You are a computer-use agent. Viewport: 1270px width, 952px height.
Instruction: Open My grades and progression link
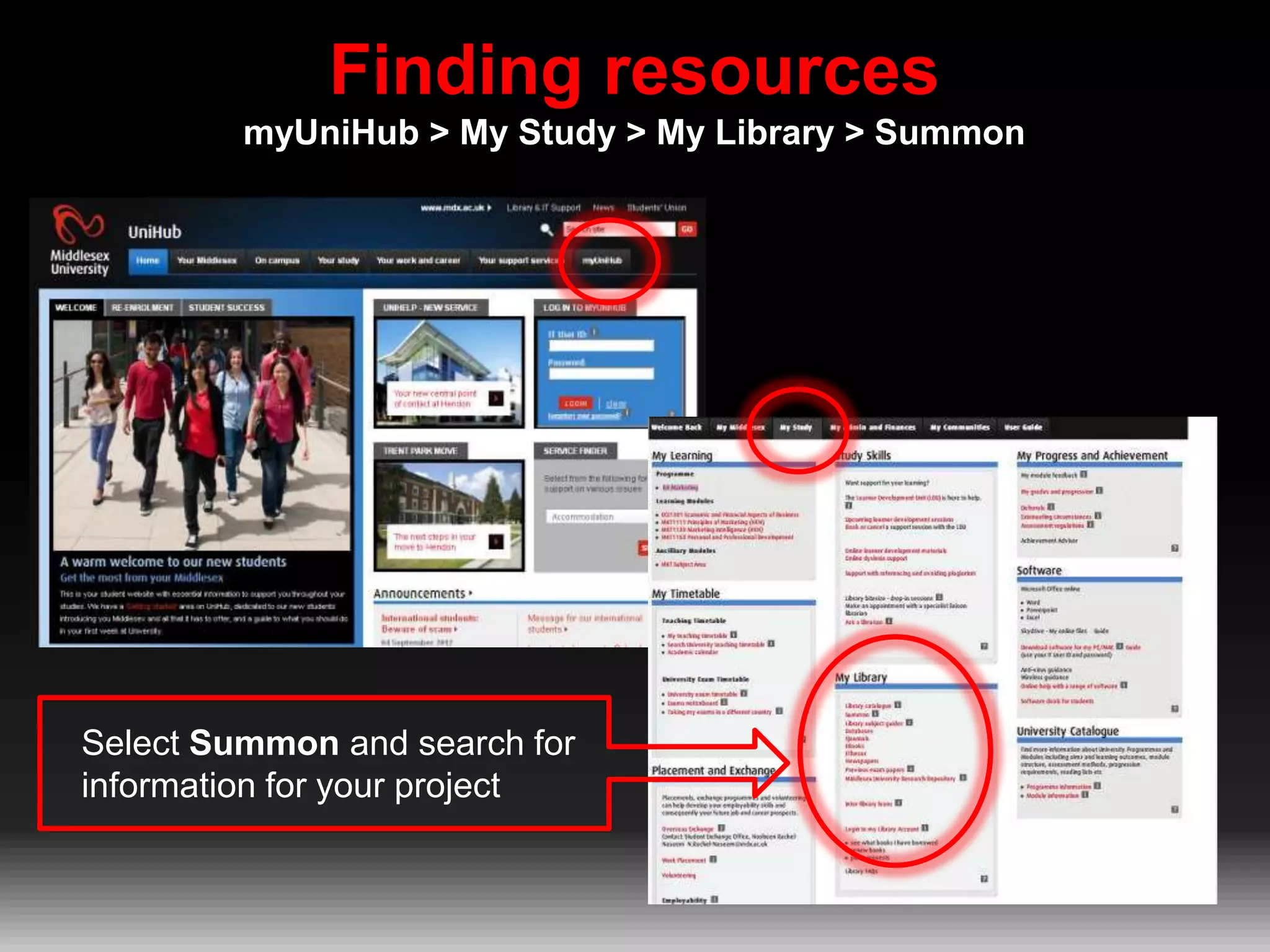click(1057, 491)
